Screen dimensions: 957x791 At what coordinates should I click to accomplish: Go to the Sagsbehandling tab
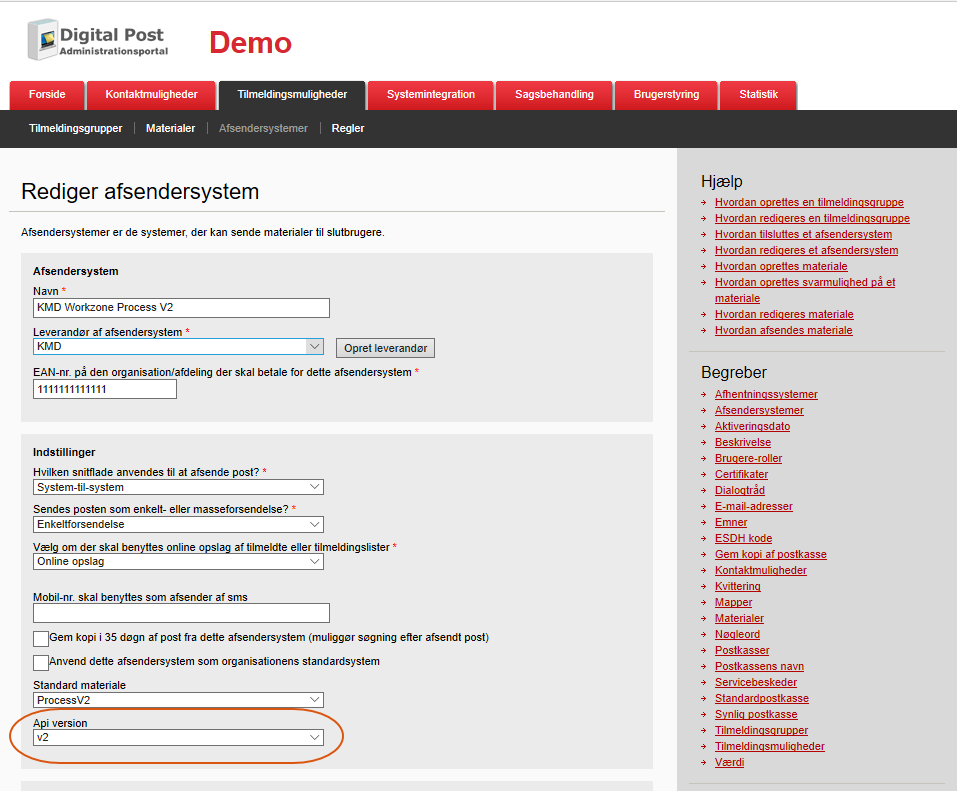coord(554,95)
